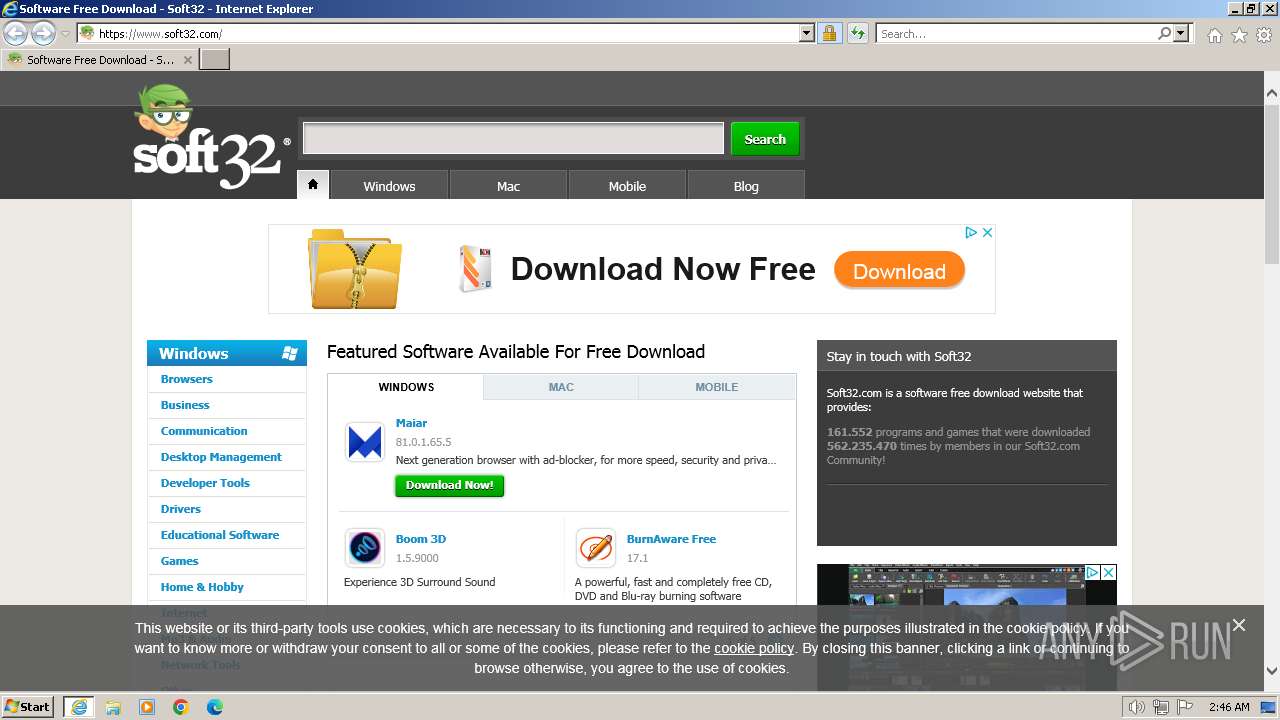Viewport: 1280px width, 720px height.
Task: Open the Blog navigation tab
Action: [x=746, y=186]
